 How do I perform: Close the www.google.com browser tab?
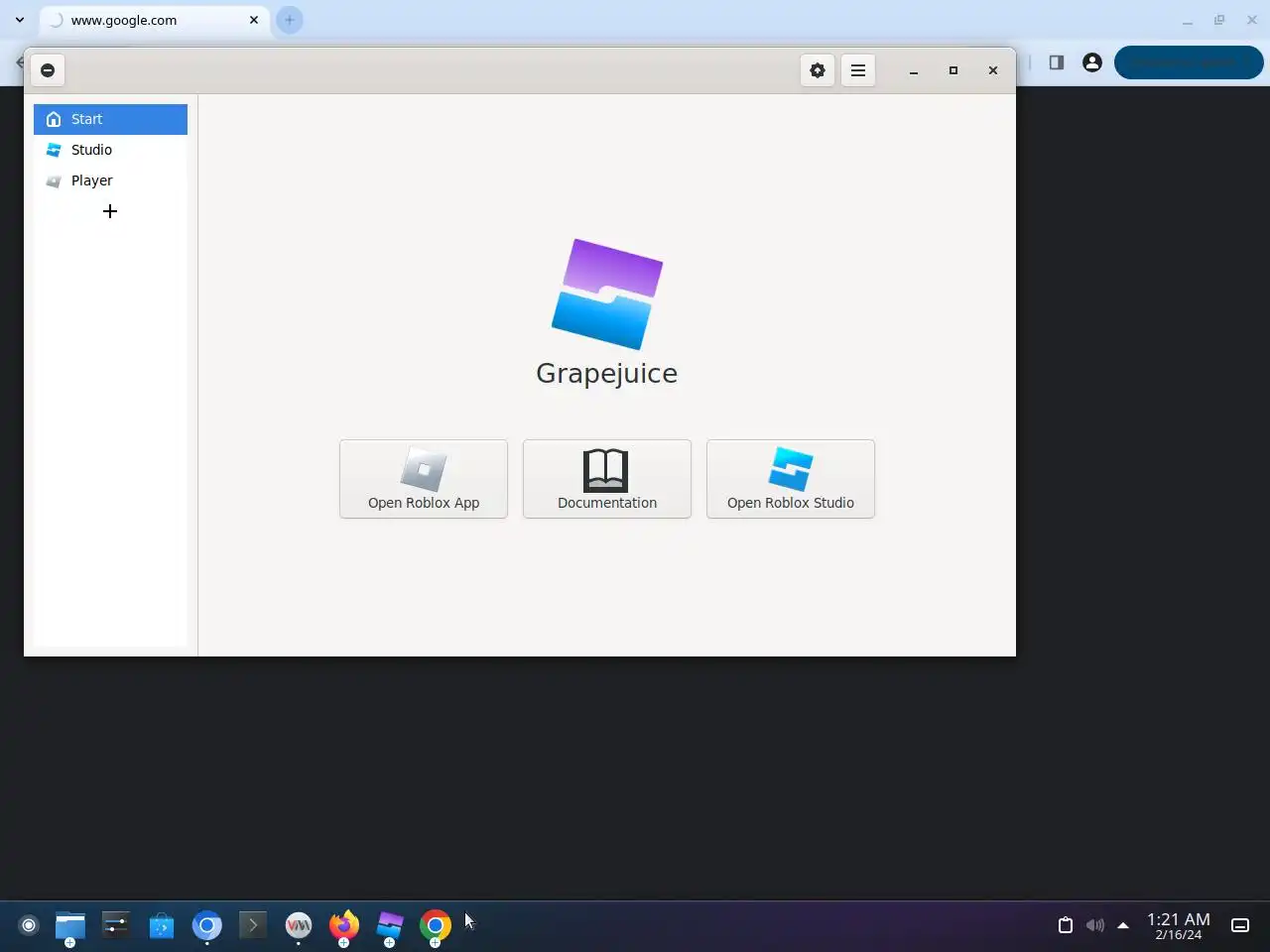pos(254,20)
